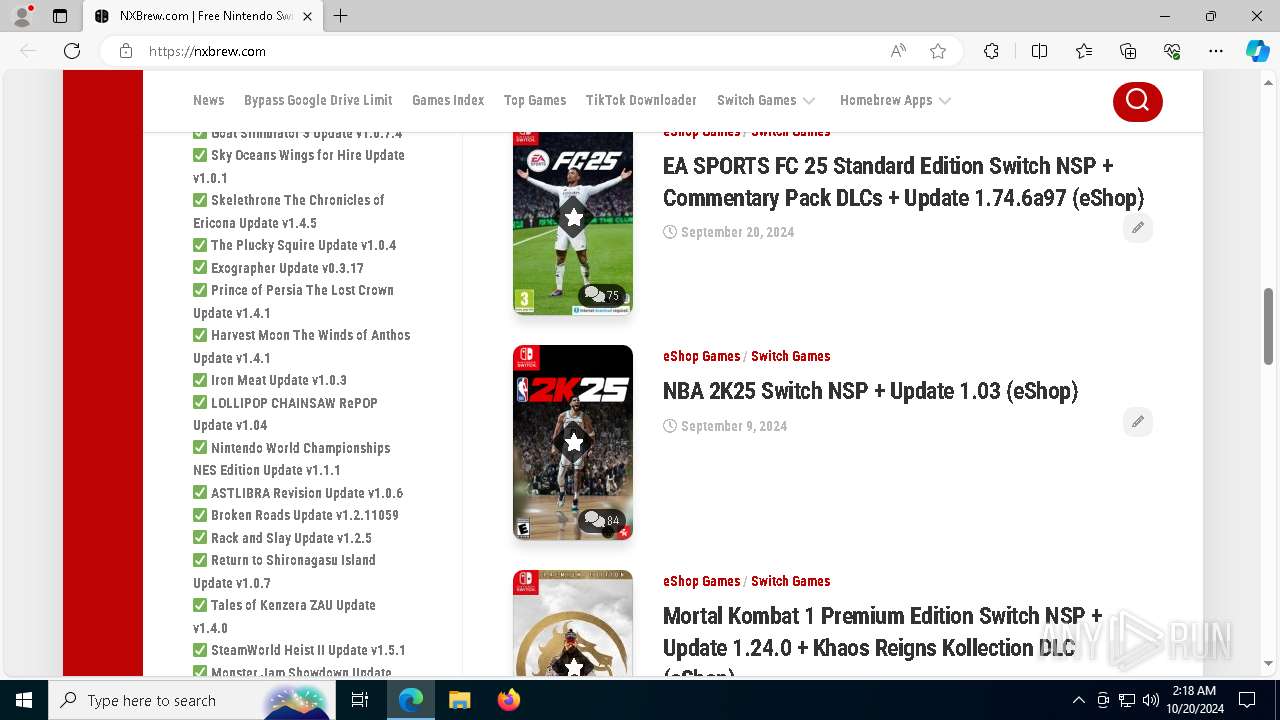The width and height of the screenshot is (1280, 720).
Task: Open Harvest Moon The Winds of Anthos Update link
Action: (x=302, y=346)
